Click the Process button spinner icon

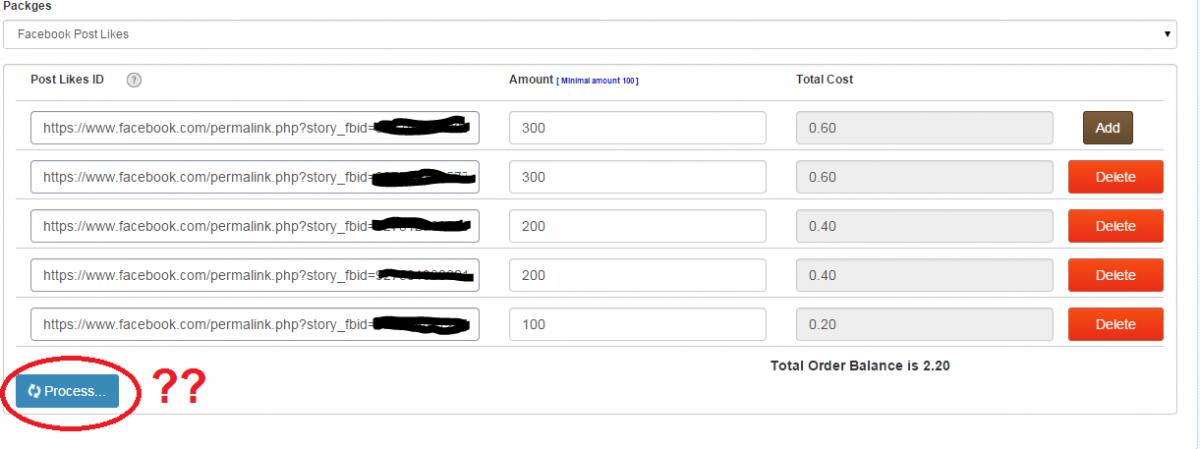[34, 391]
